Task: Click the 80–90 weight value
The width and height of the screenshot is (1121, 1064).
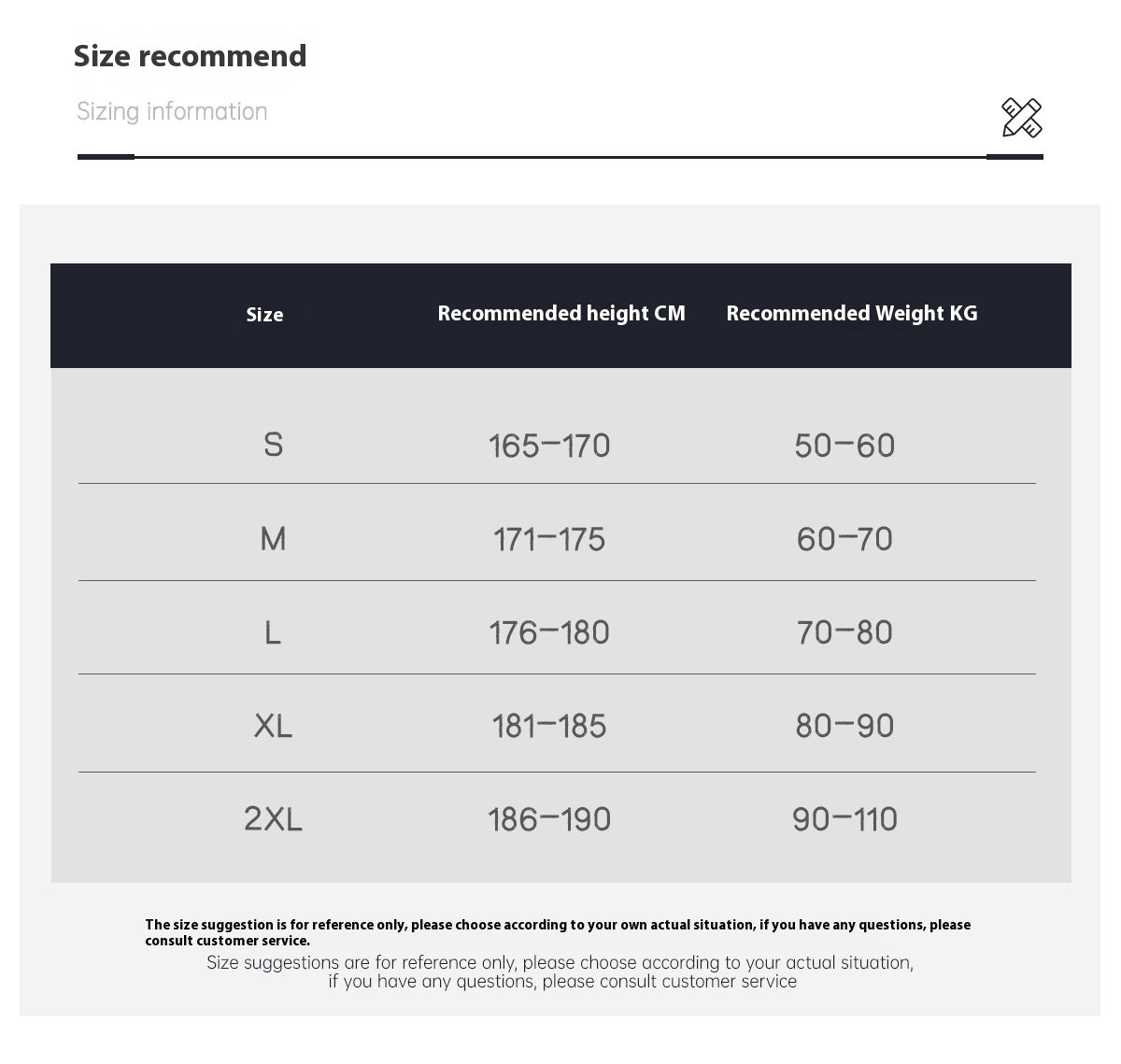Action: coord(844,726)
